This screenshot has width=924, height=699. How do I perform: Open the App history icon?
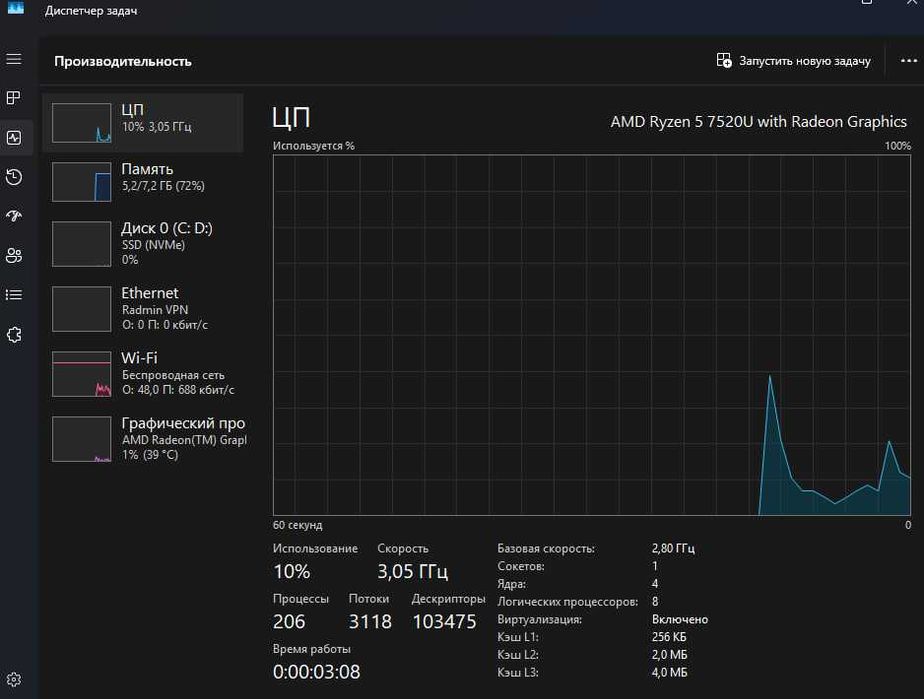[x=14, y=177]
